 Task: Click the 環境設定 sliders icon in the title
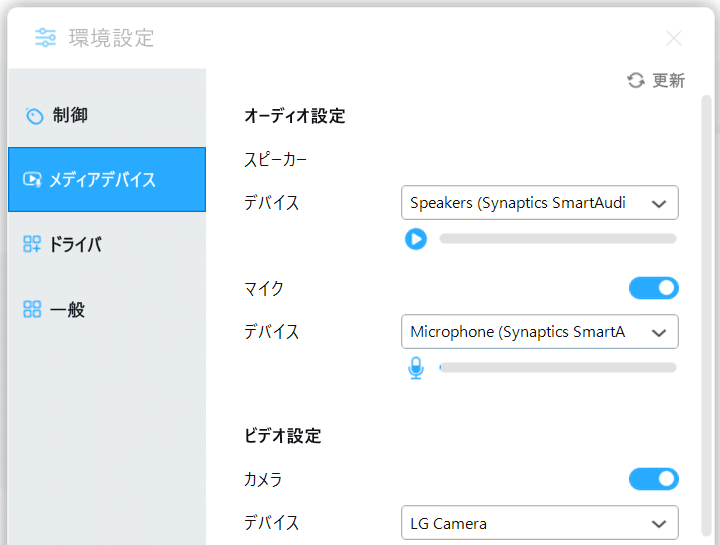[x=45, y=38]
